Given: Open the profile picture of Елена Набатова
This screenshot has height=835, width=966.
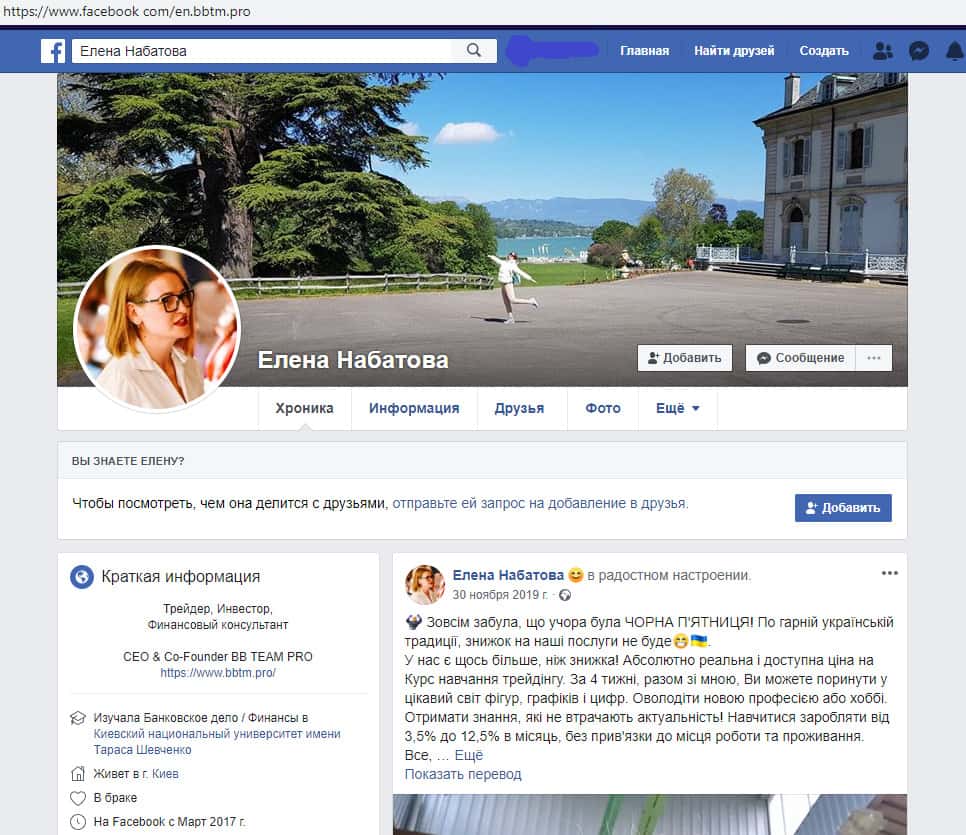Looking at the screenshot, I should (x=156, y=329).
